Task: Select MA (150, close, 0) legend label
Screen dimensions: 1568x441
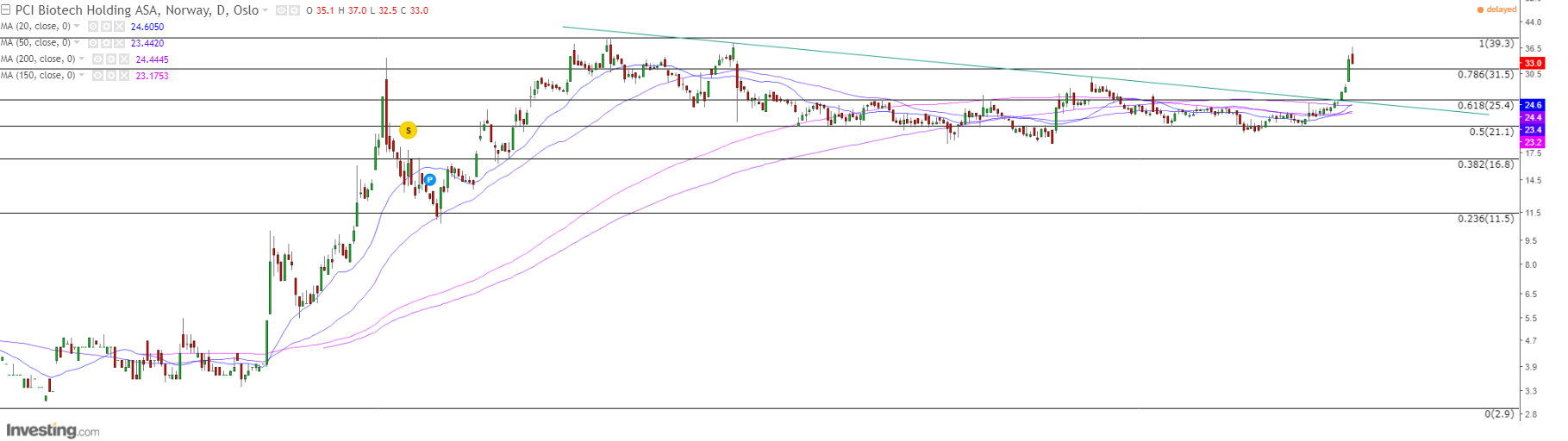Action: [38, 75]
